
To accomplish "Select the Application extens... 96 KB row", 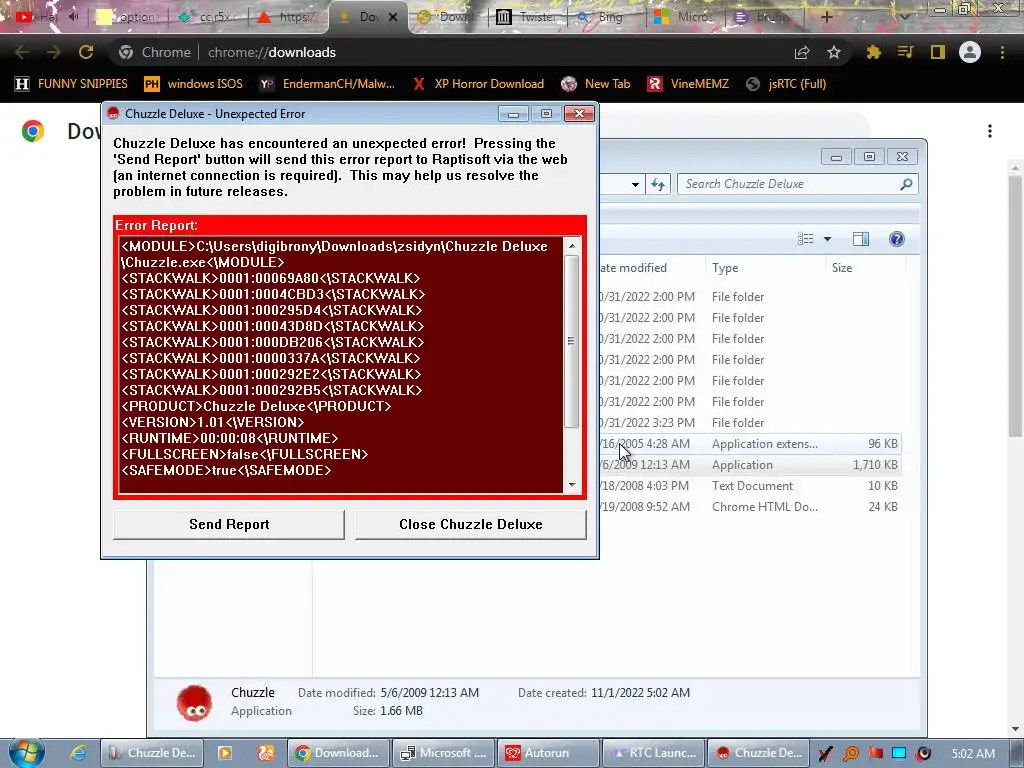I will click(750, 444).
